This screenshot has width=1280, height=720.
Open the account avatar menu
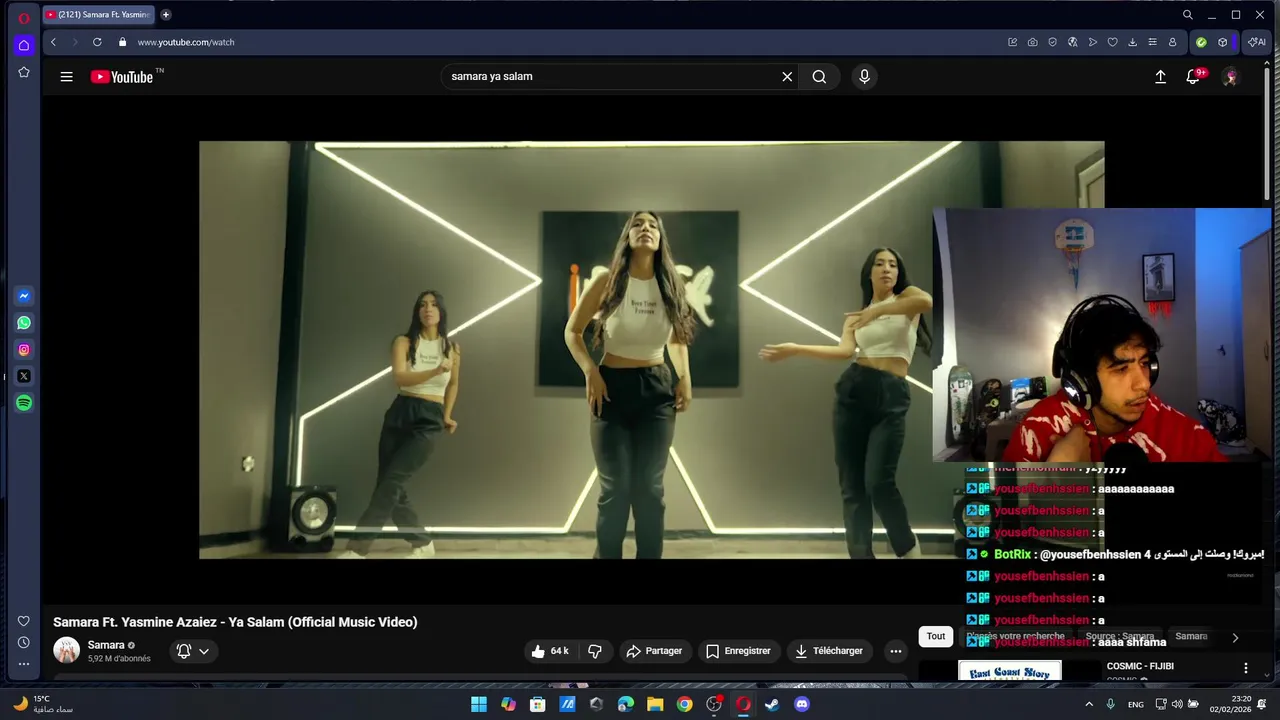tap(1230, 77)
